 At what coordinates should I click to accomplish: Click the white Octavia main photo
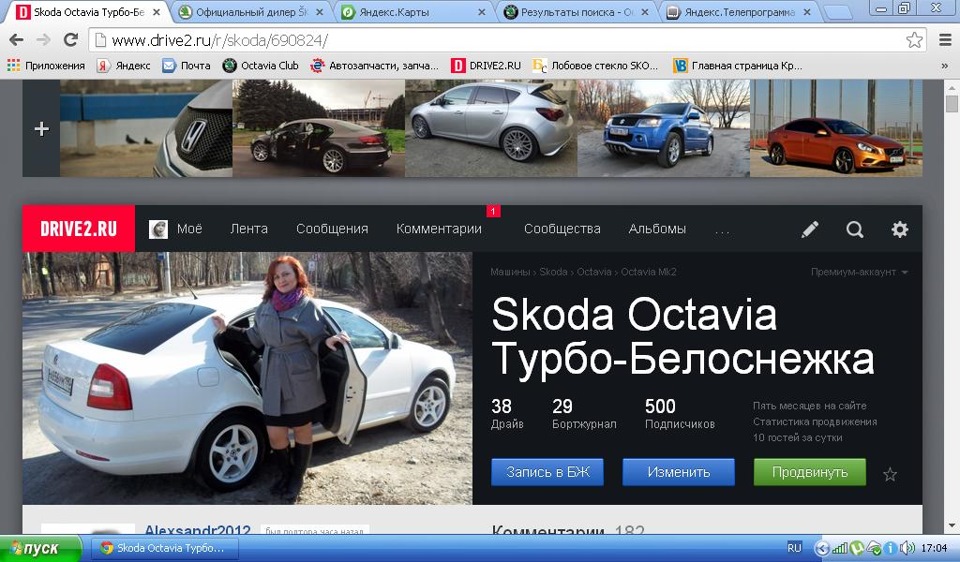(247, 378)
